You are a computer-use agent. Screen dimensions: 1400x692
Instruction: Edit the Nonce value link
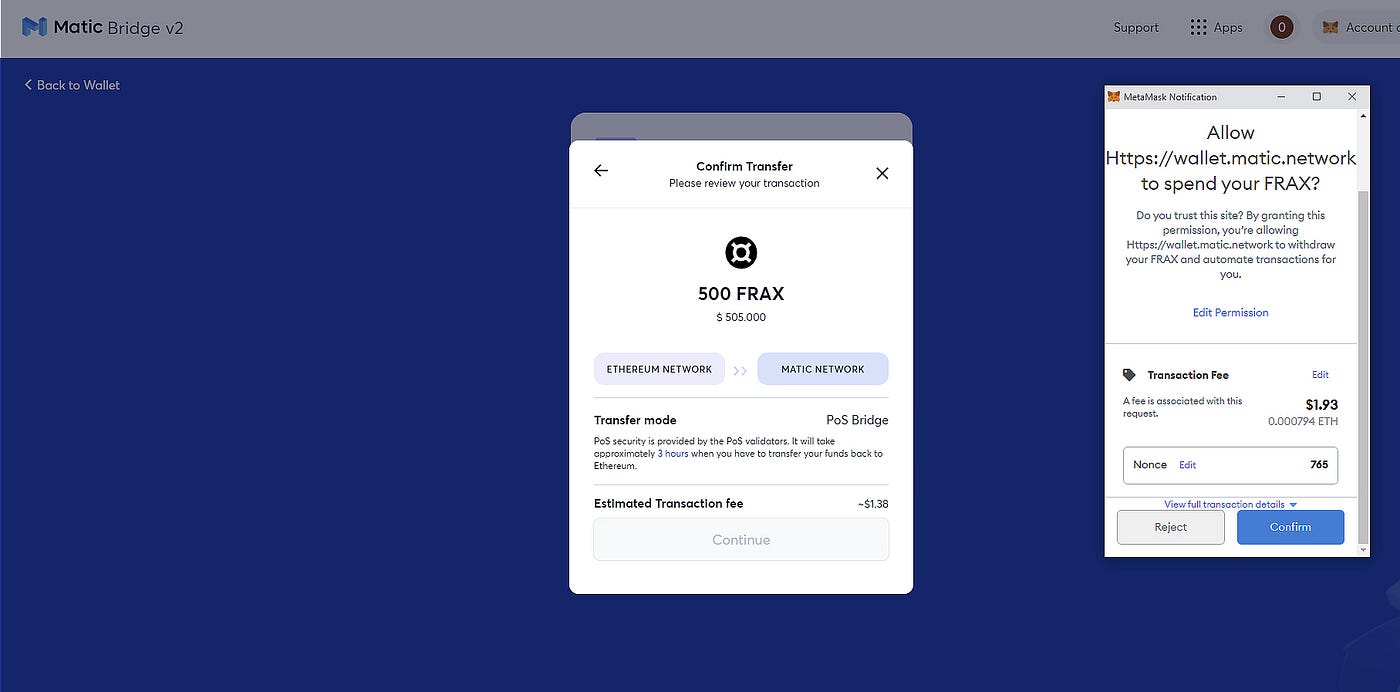[x=1187, y=465]
